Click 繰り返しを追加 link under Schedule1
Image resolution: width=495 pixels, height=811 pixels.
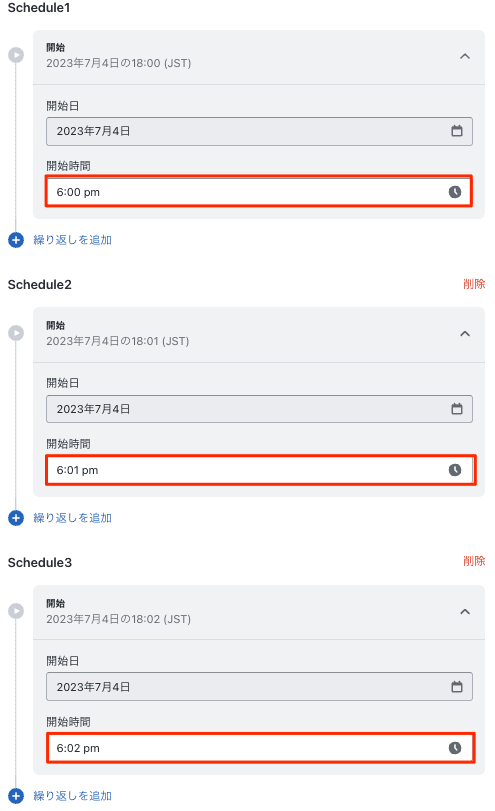click(x=72, y=240)
